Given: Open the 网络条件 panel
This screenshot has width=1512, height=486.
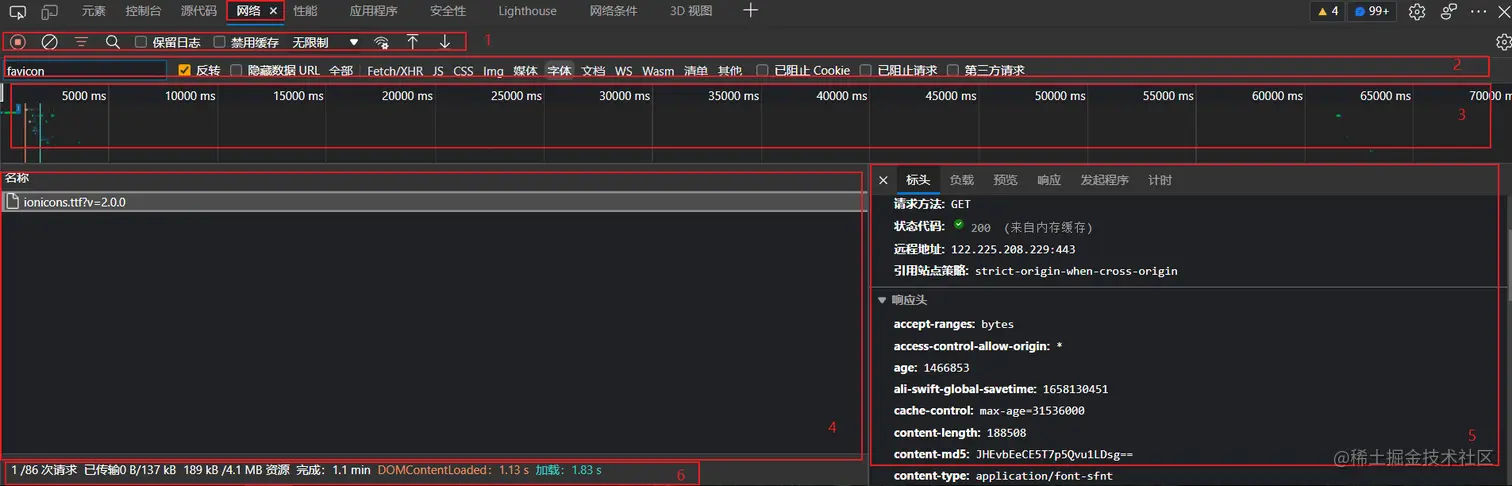Looking at the screenshot, I should coord(613,11).
